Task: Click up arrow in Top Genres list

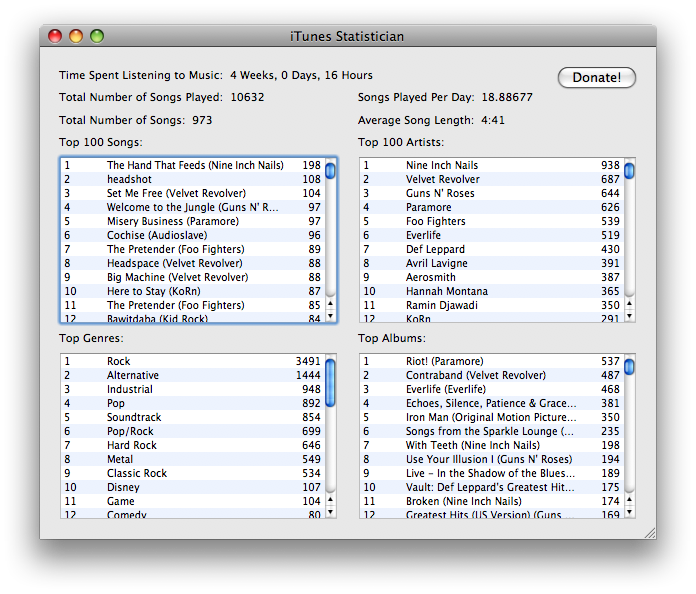Action: [330, 499]
